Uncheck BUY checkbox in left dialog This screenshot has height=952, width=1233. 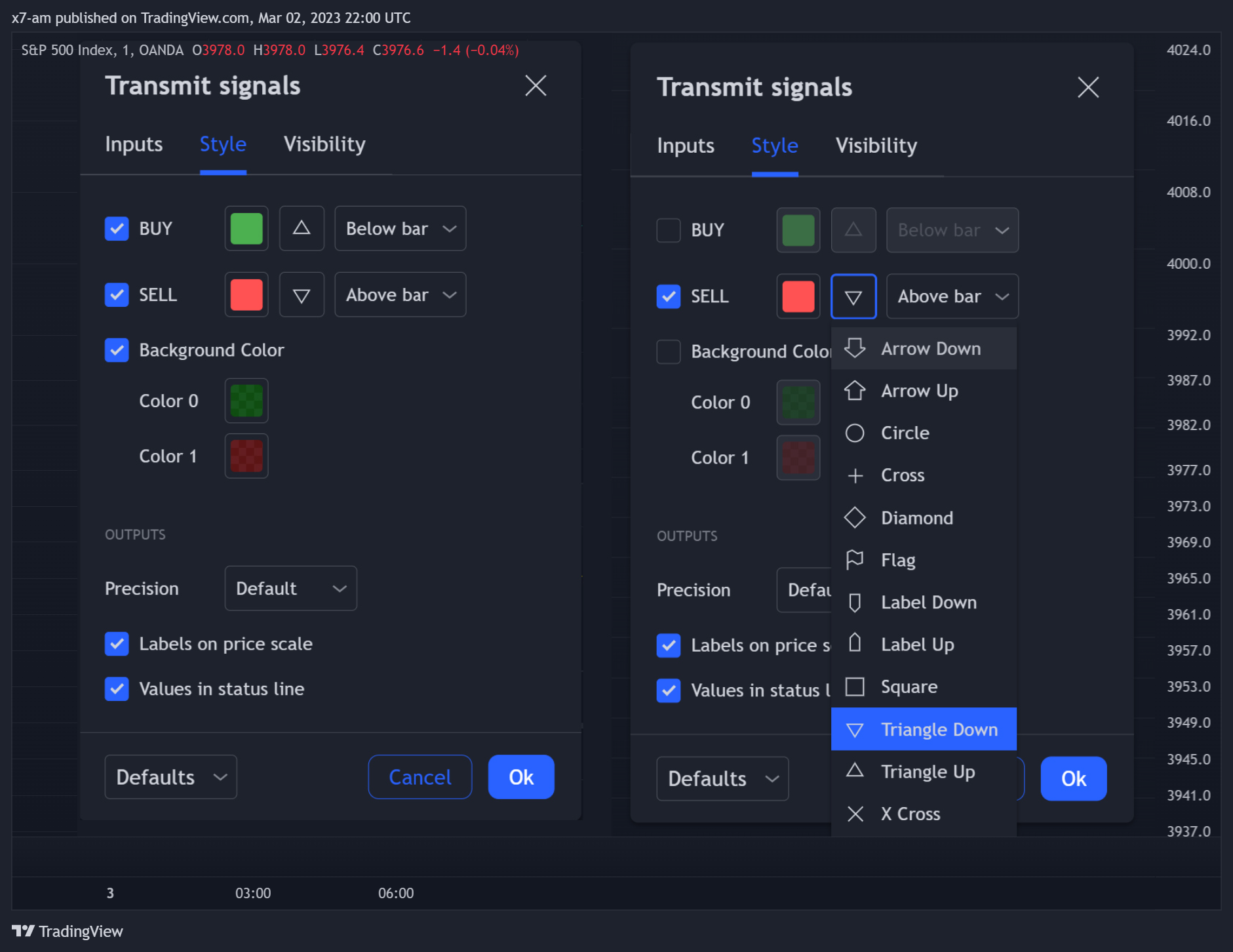click(117, 228)
